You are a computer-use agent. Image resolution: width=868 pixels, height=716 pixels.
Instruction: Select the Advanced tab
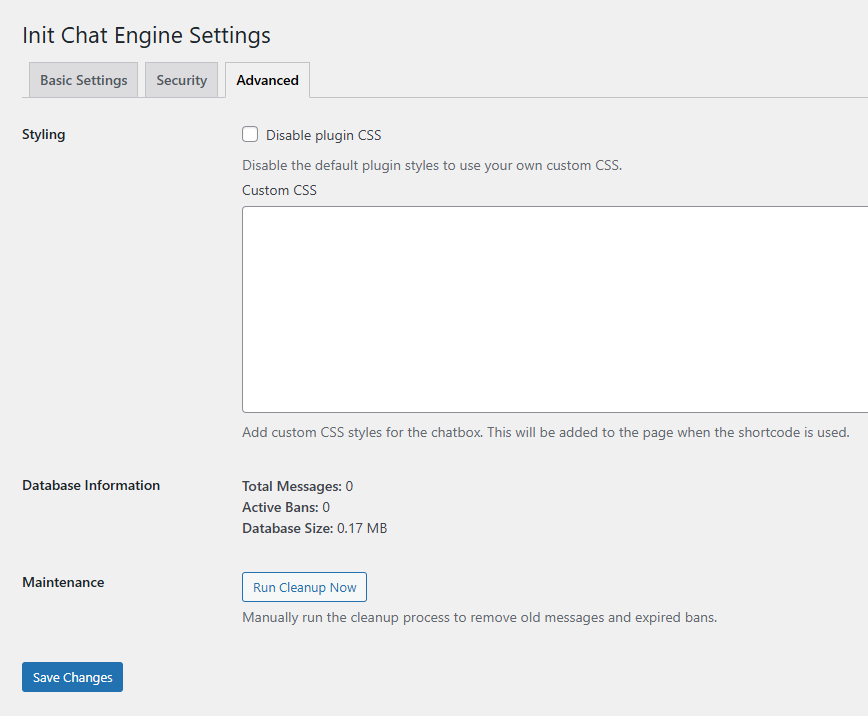(267, 79)
